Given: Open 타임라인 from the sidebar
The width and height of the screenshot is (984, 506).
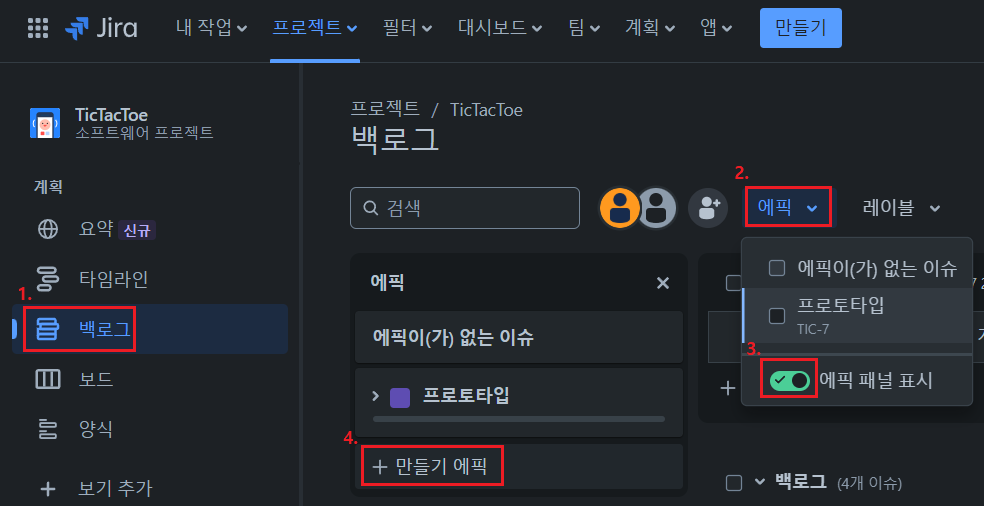Looking at the screenshot, I should click(114, 279).
